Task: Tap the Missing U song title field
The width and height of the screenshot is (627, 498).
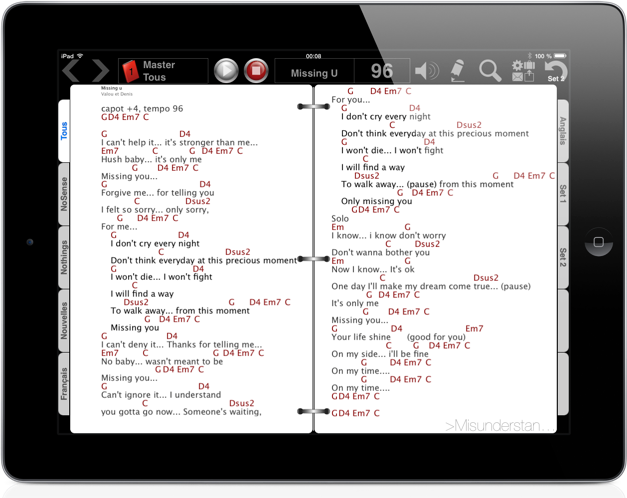Action: click(314, 73)
